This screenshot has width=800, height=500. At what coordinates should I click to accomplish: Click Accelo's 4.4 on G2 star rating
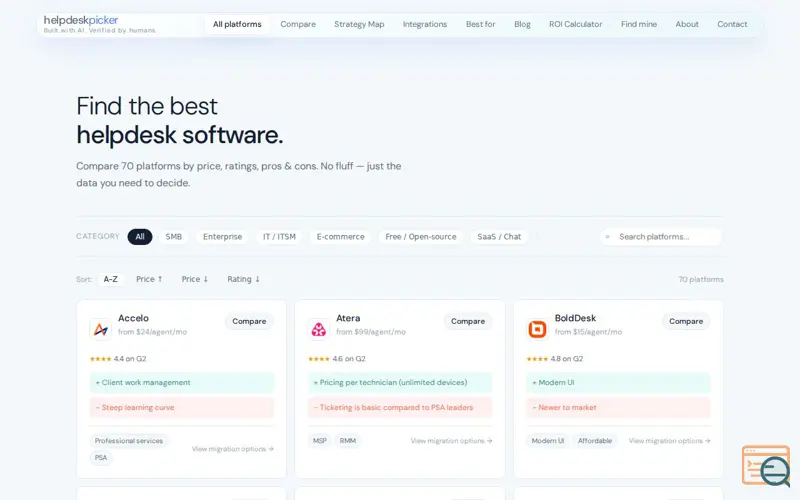tap(118, 359)
